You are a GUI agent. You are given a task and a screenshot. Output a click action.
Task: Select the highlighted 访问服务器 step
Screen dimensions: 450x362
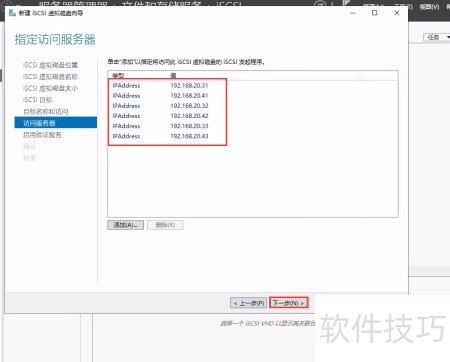pos(56,123)
